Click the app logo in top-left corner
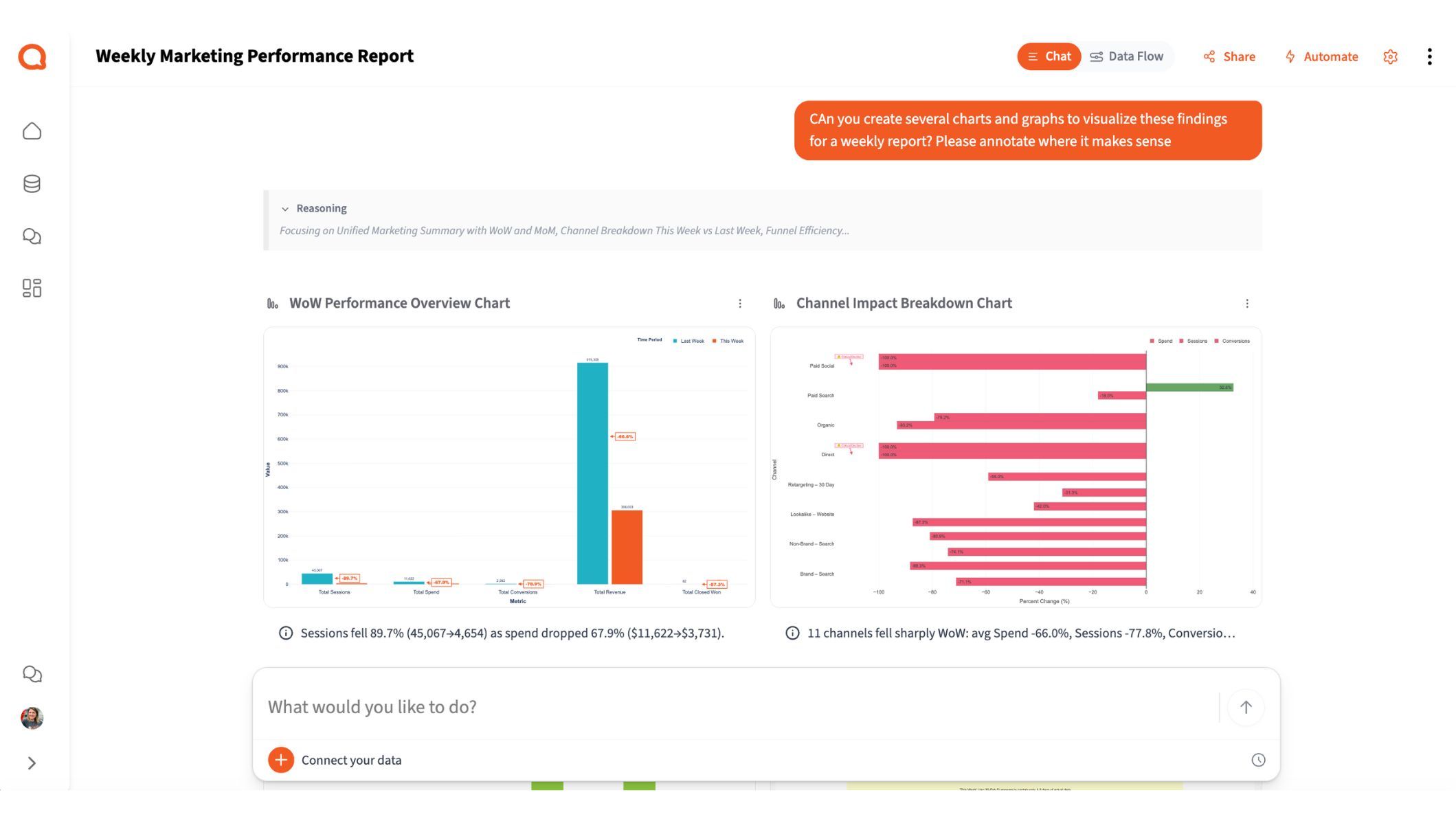1456x821 pixels. click(x=32, y=57)
